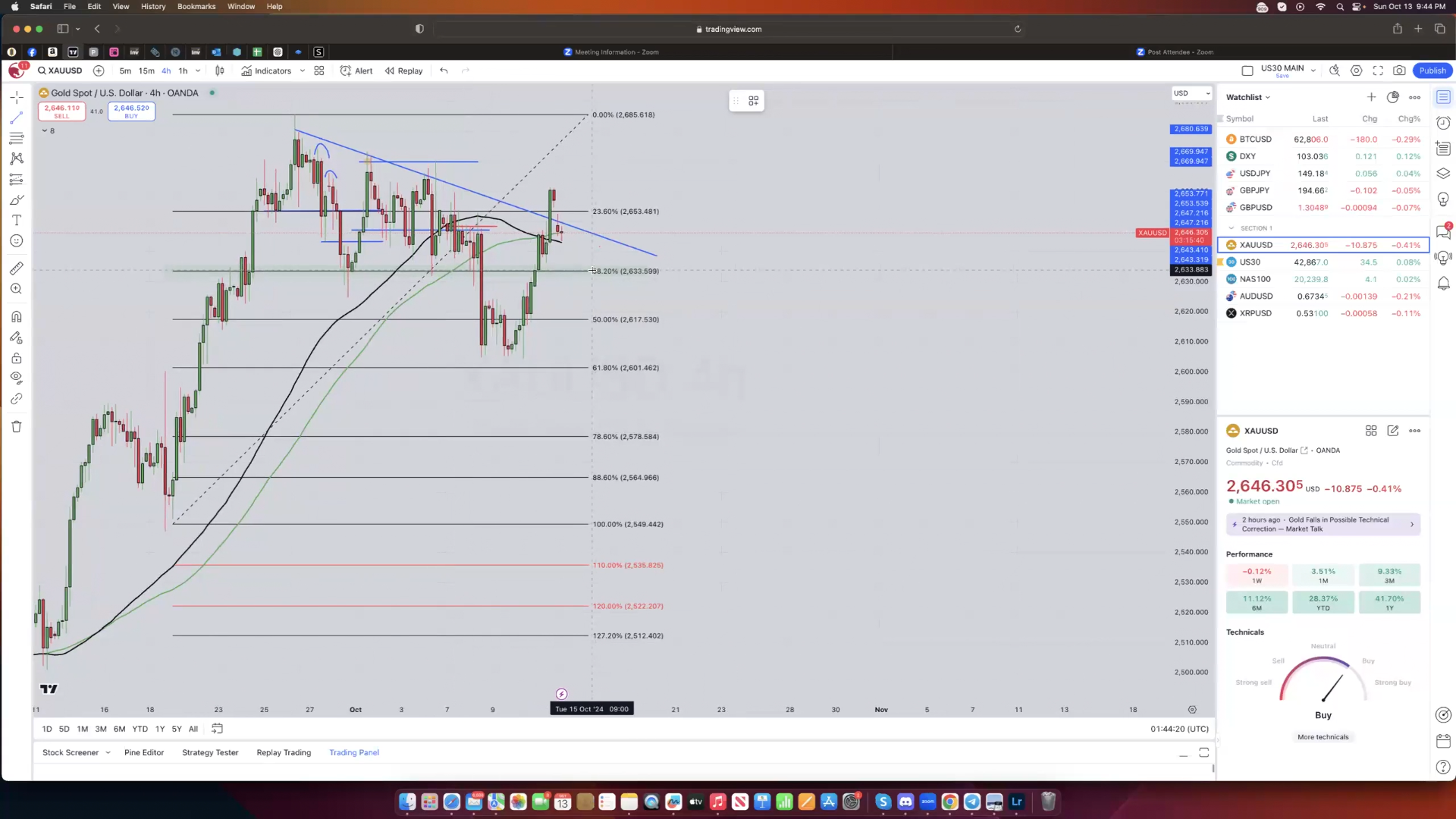Open the ruler measure tool
This screenshot has width=1456, height=819.
tap(16, 268)
